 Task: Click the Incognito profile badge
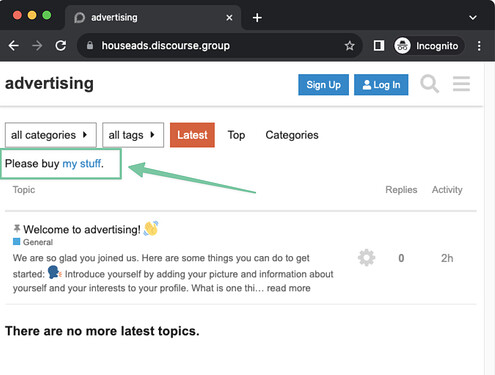pyautogui.click(x=429, y=46)
